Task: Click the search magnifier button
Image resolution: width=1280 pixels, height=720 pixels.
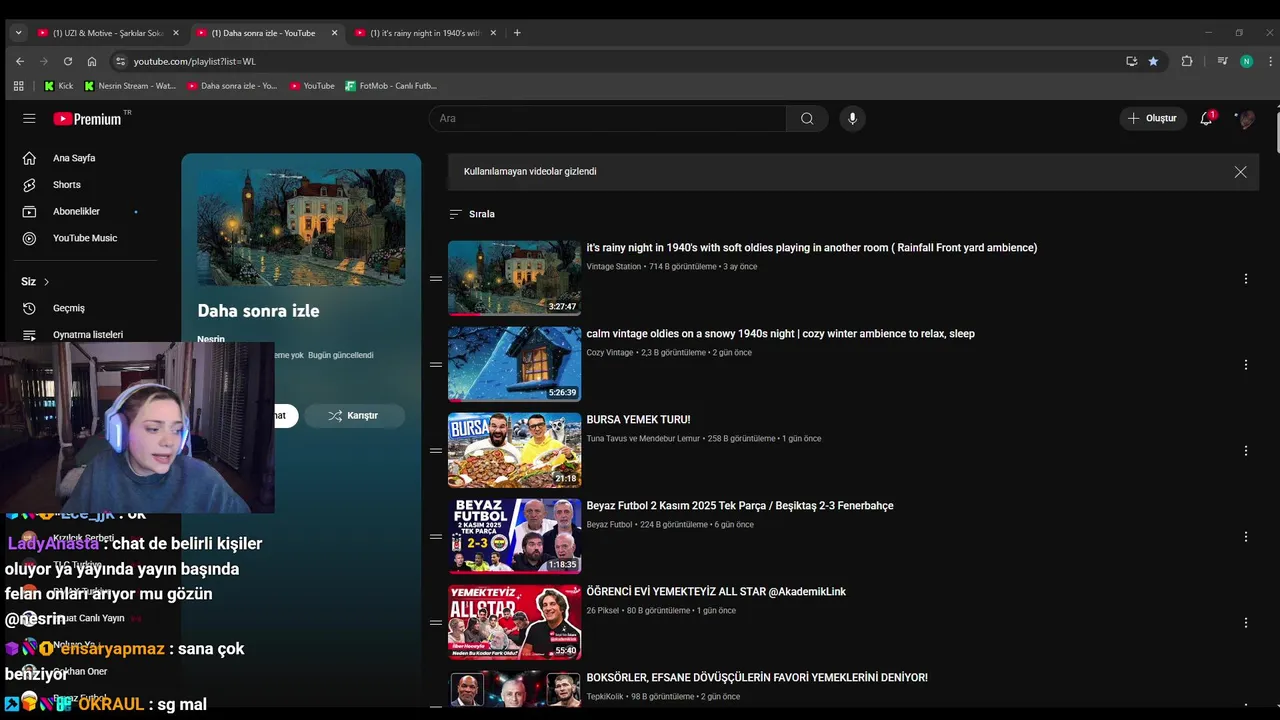Action: [x=807, y=118]
